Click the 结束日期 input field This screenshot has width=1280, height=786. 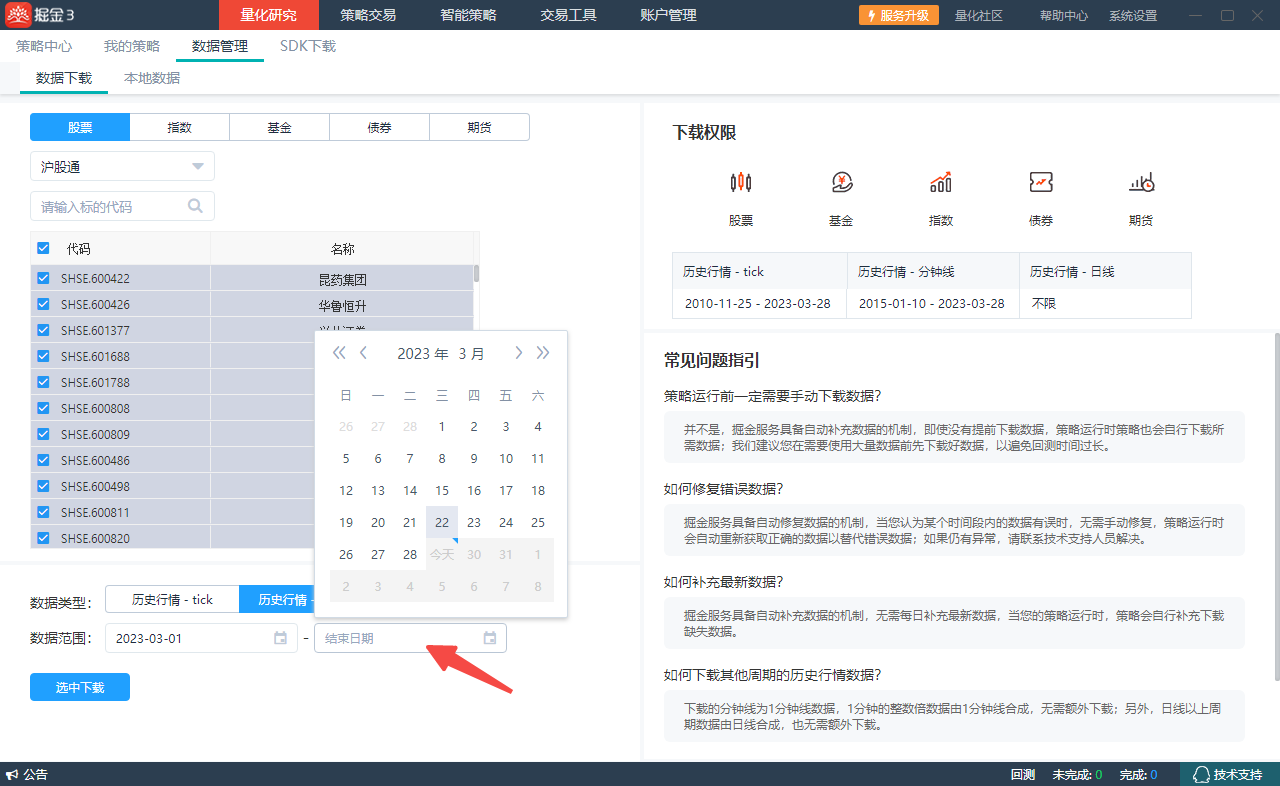[410, 638]
